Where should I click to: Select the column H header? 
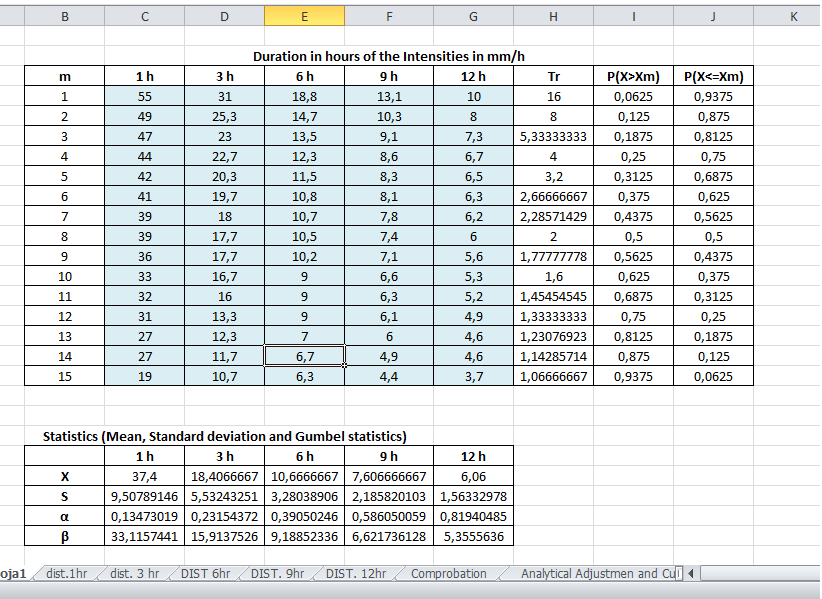552,15
